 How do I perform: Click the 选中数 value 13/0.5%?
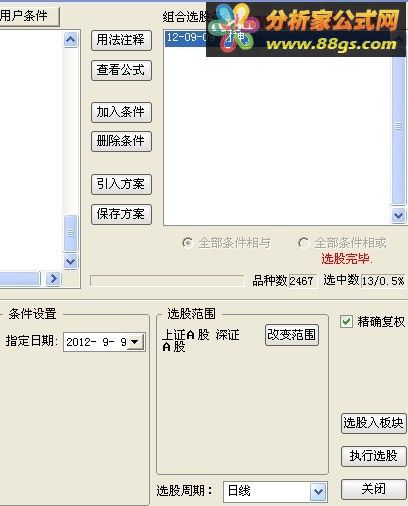point(383,281)
